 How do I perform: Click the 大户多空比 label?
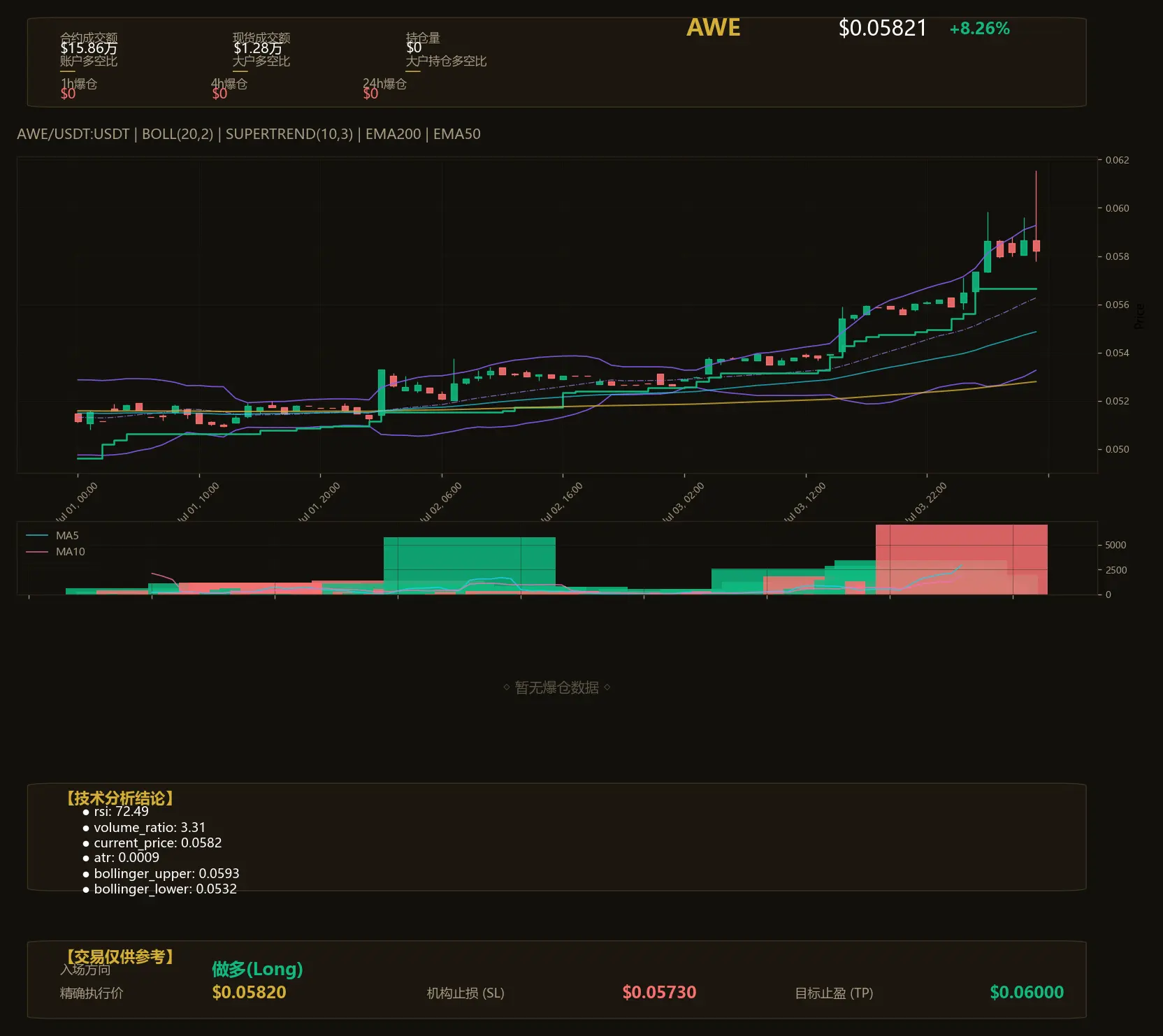[261, 61]
